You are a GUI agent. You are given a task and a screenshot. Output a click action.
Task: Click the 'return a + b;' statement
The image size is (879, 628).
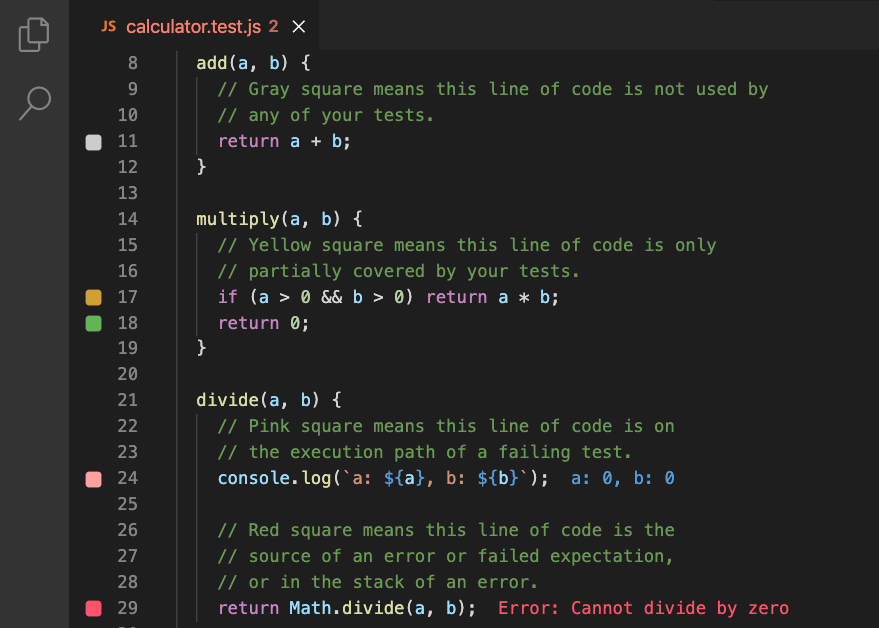click(x=284, y=141)
